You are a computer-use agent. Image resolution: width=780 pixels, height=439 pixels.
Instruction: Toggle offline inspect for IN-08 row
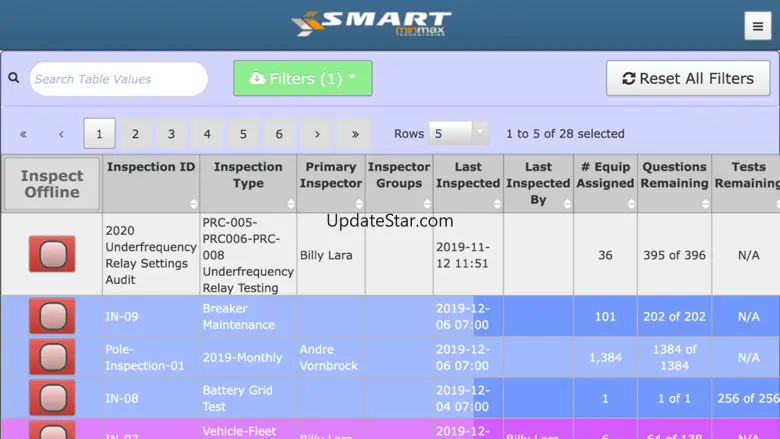tap(52, 398)
